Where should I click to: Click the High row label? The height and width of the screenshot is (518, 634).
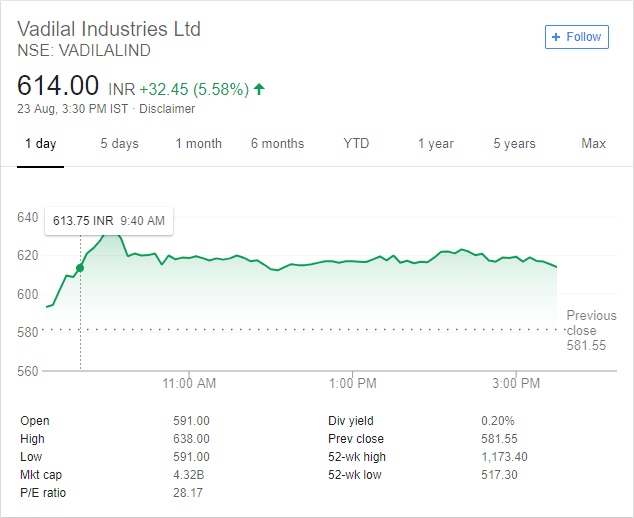point(32,439)
